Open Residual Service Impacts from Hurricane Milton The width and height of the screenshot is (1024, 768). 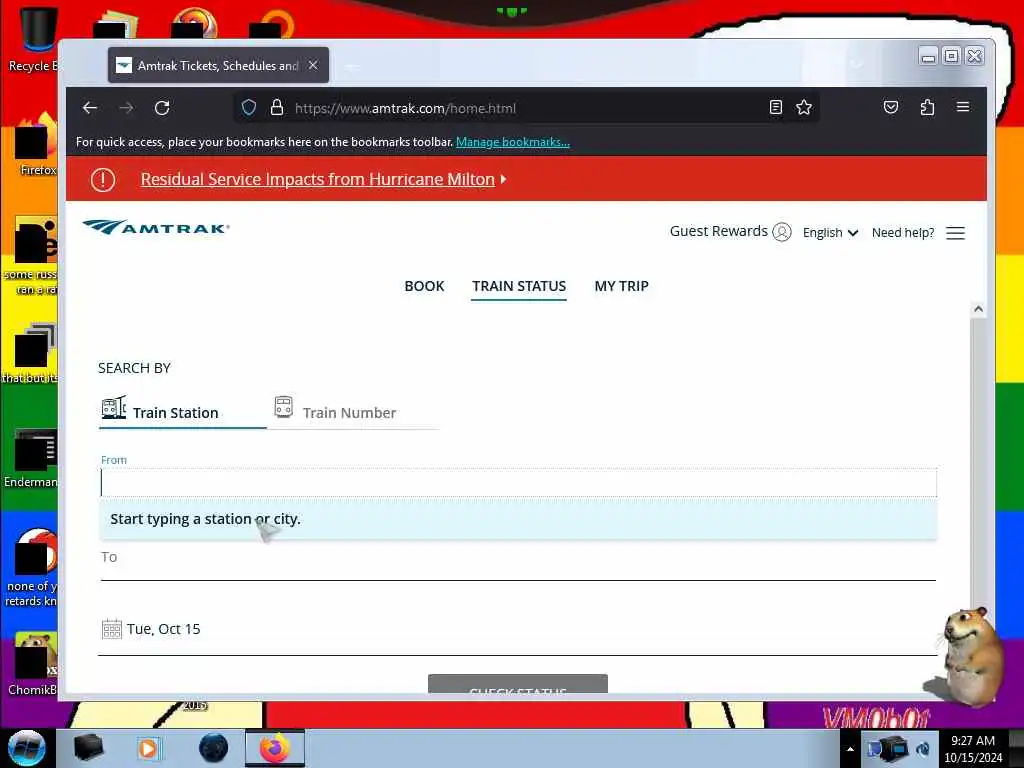pyautogui.click(x=317, y=179)
